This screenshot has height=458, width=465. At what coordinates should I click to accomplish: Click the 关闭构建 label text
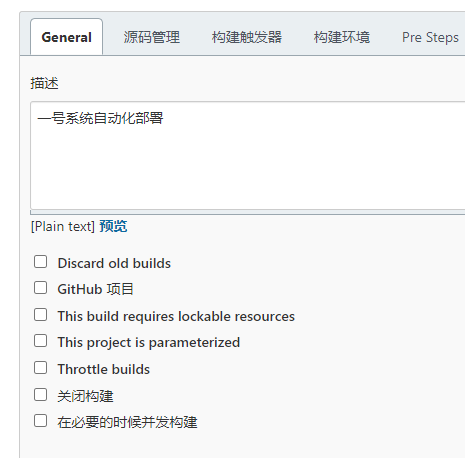click(x=85, y=396)
